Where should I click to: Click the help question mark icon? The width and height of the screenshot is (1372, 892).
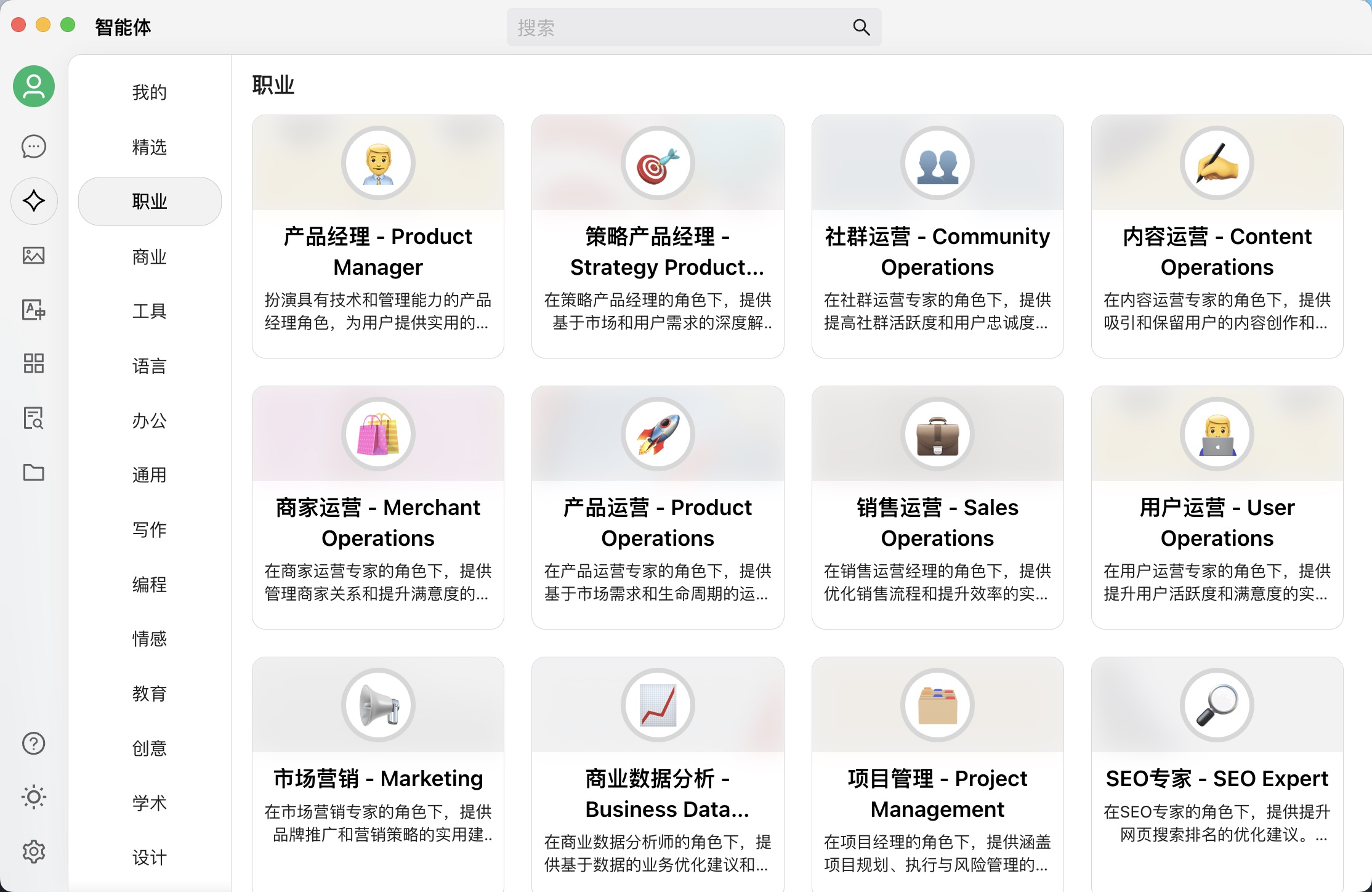coord(34,744)
